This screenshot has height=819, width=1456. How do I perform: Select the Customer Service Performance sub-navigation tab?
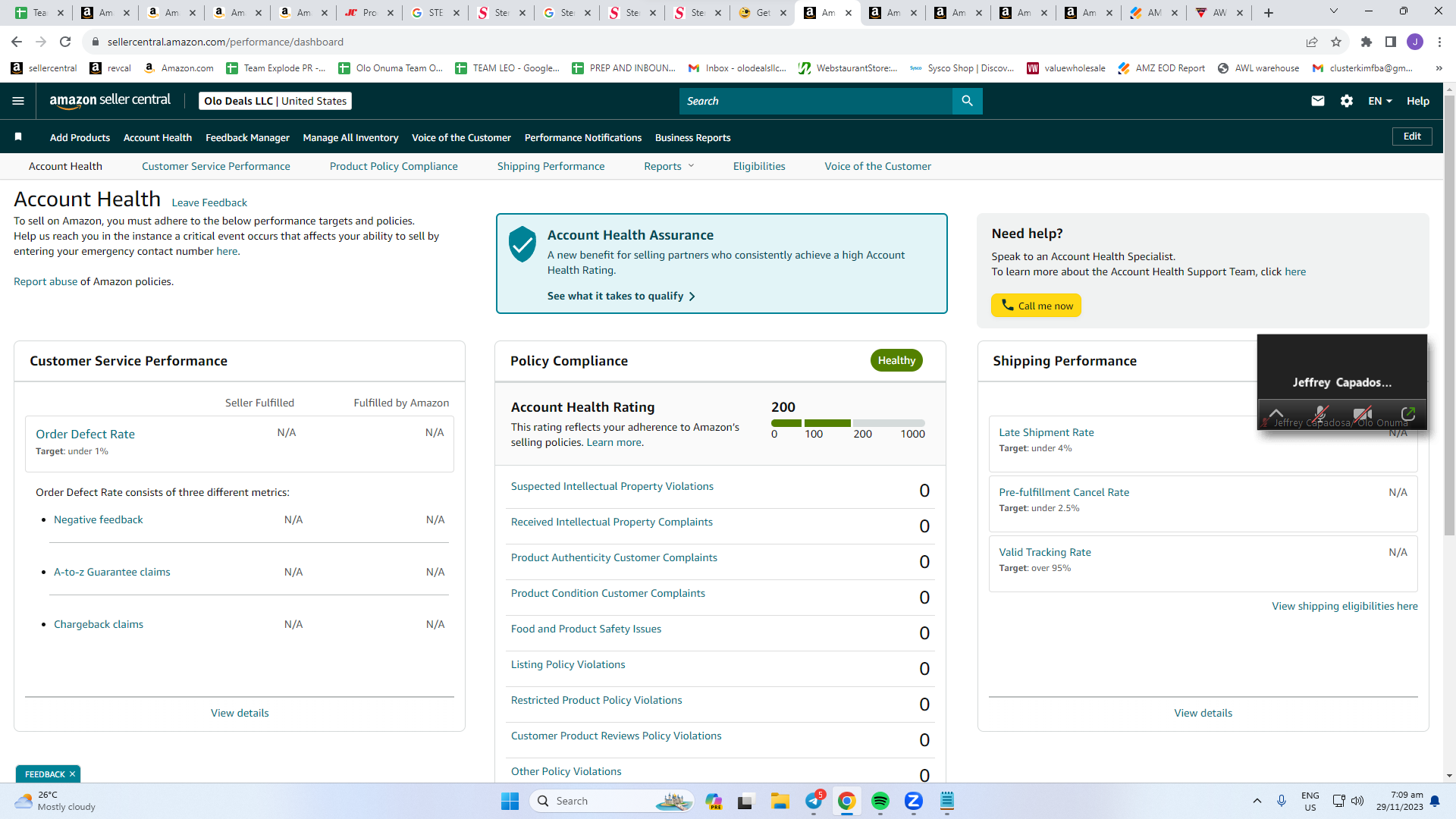click(216, 166)
